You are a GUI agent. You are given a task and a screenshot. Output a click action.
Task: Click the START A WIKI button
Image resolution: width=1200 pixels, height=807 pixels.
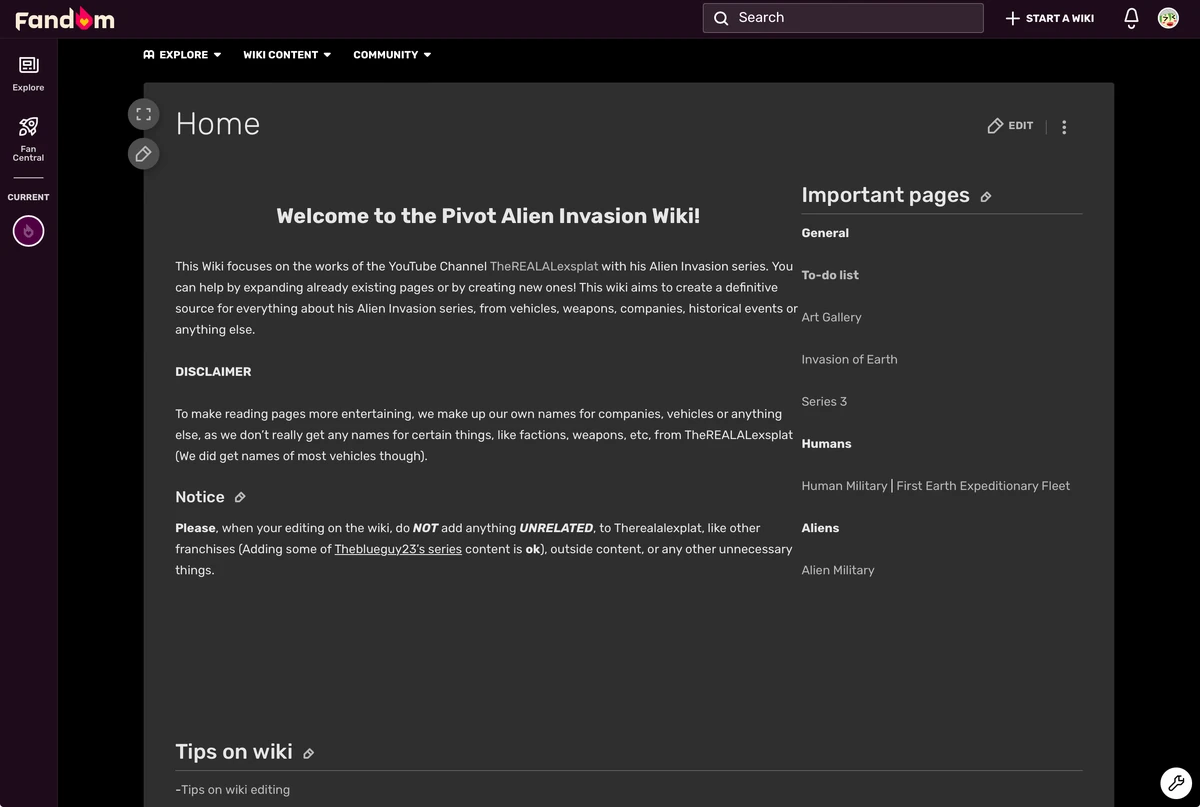1048,17
